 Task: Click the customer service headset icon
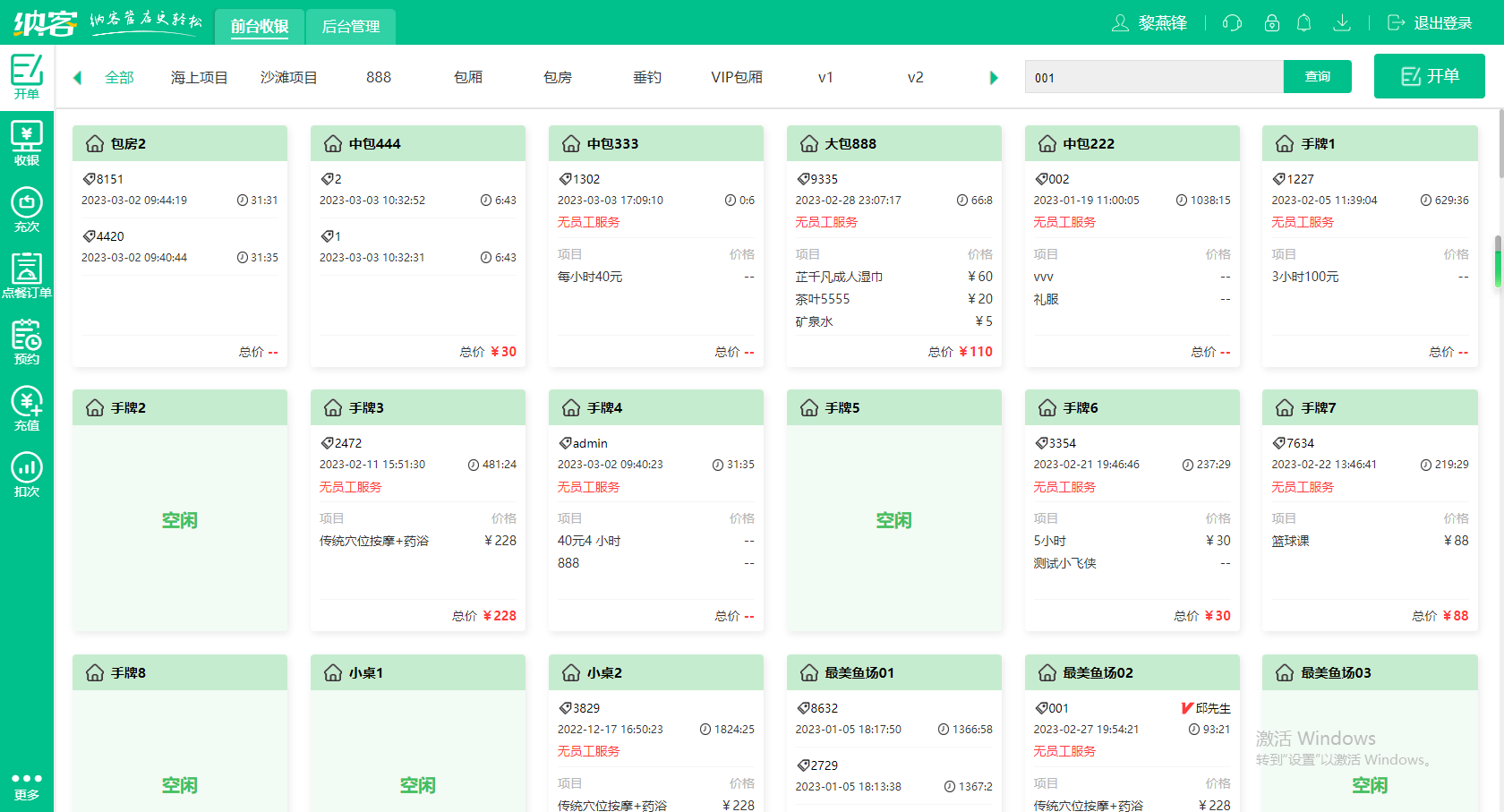[1232, 22]
